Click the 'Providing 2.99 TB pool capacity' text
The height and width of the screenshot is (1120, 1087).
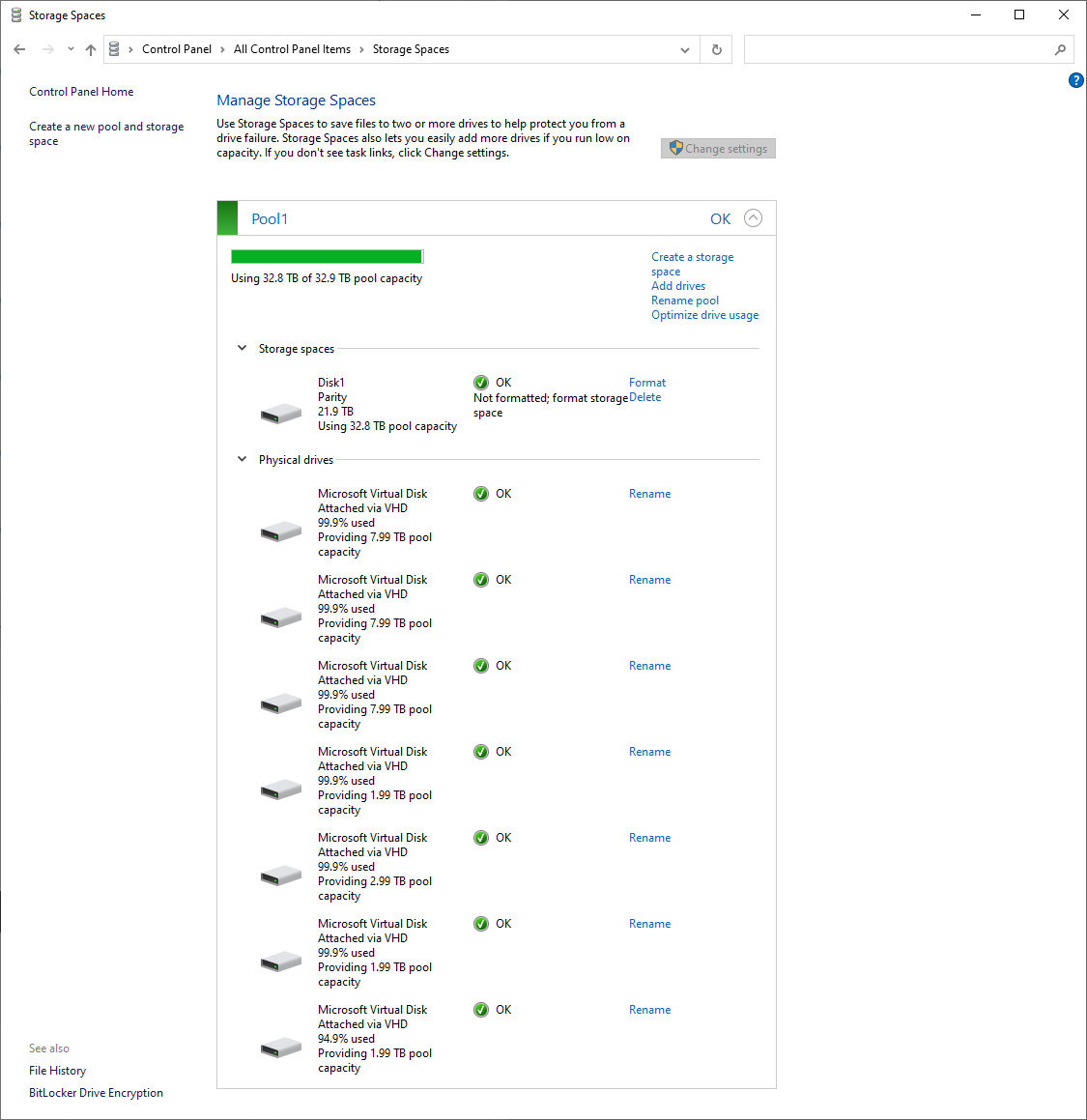[375, 888]
